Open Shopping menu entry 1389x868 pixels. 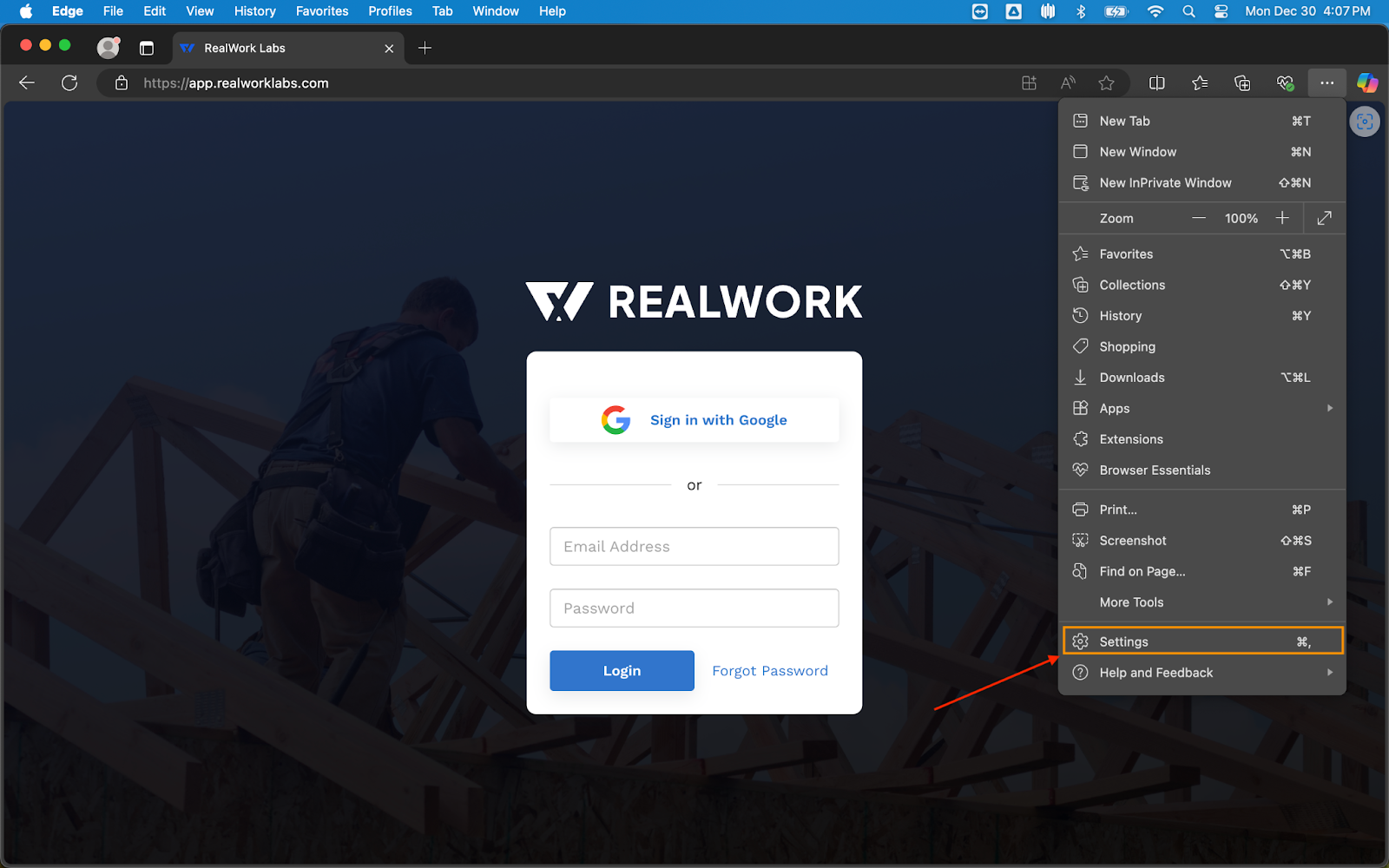pyautogui.click(x=1202, y=346)
